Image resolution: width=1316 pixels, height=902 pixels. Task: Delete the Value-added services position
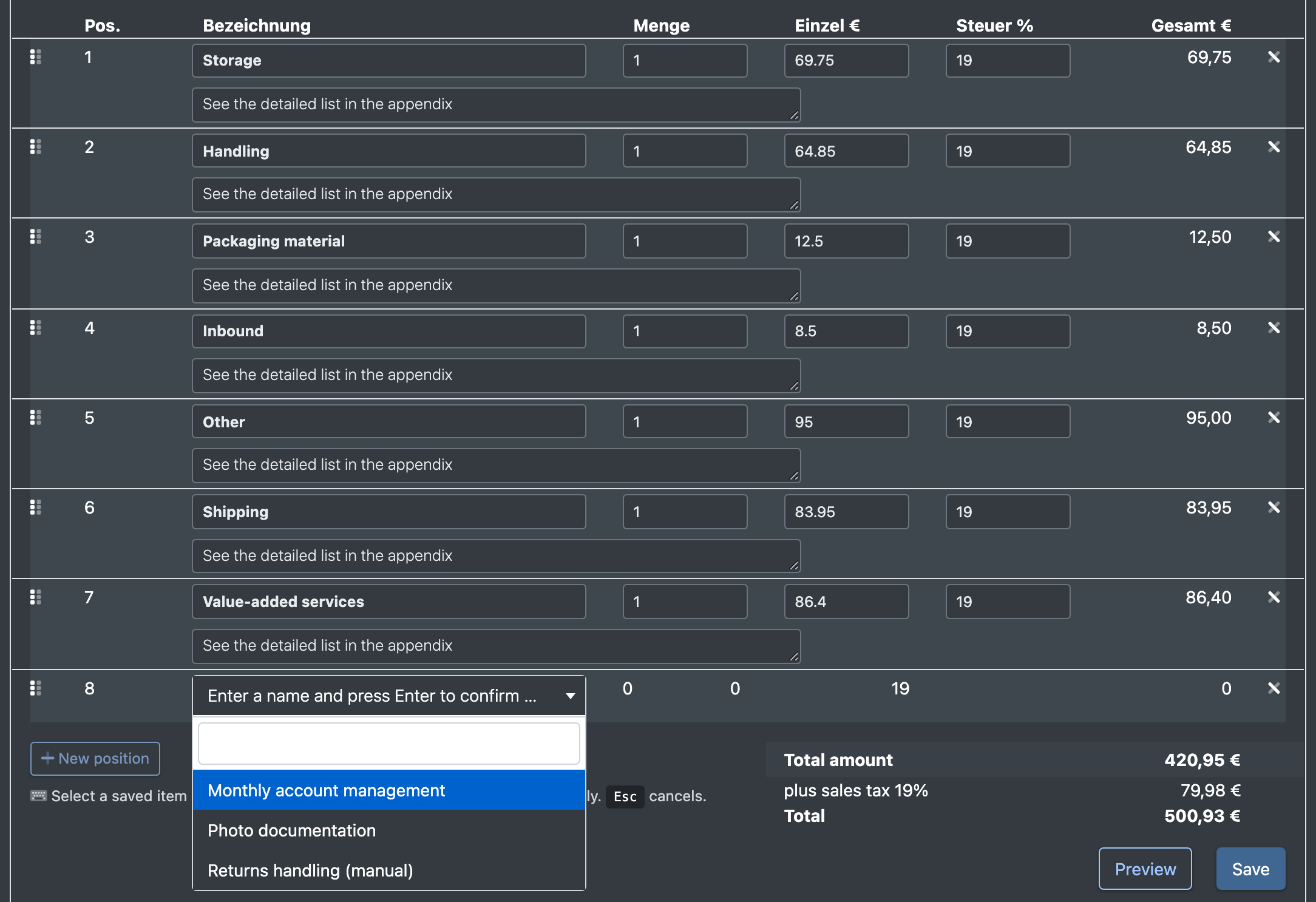click(1274, 597)
